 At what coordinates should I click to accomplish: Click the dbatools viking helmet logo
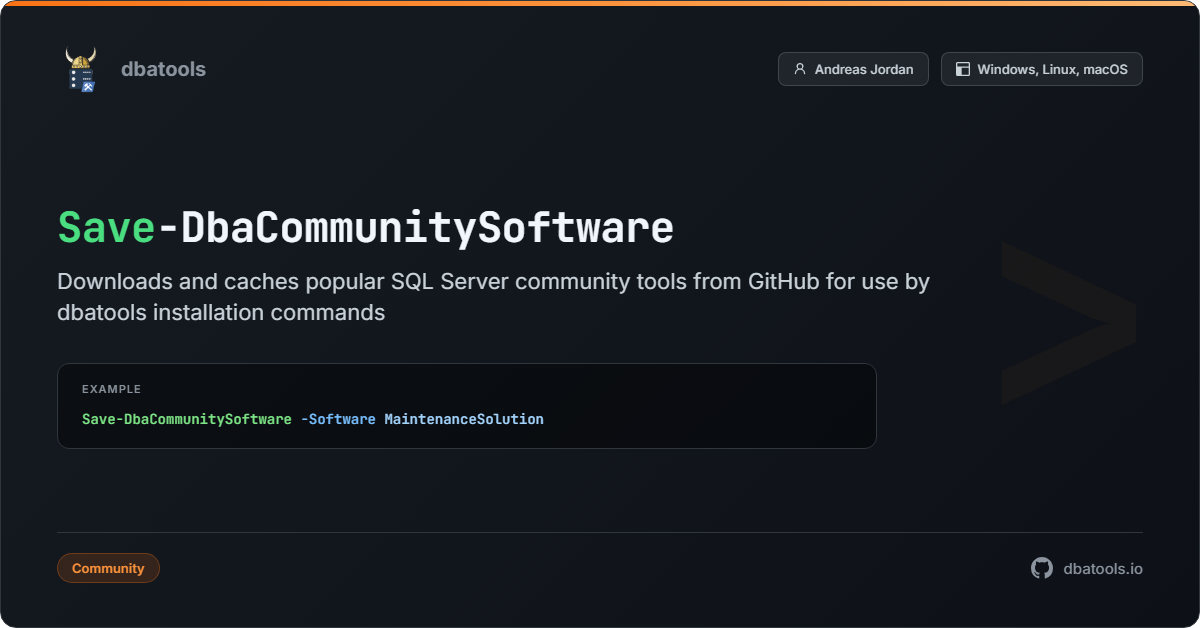[x=81, y=69]
